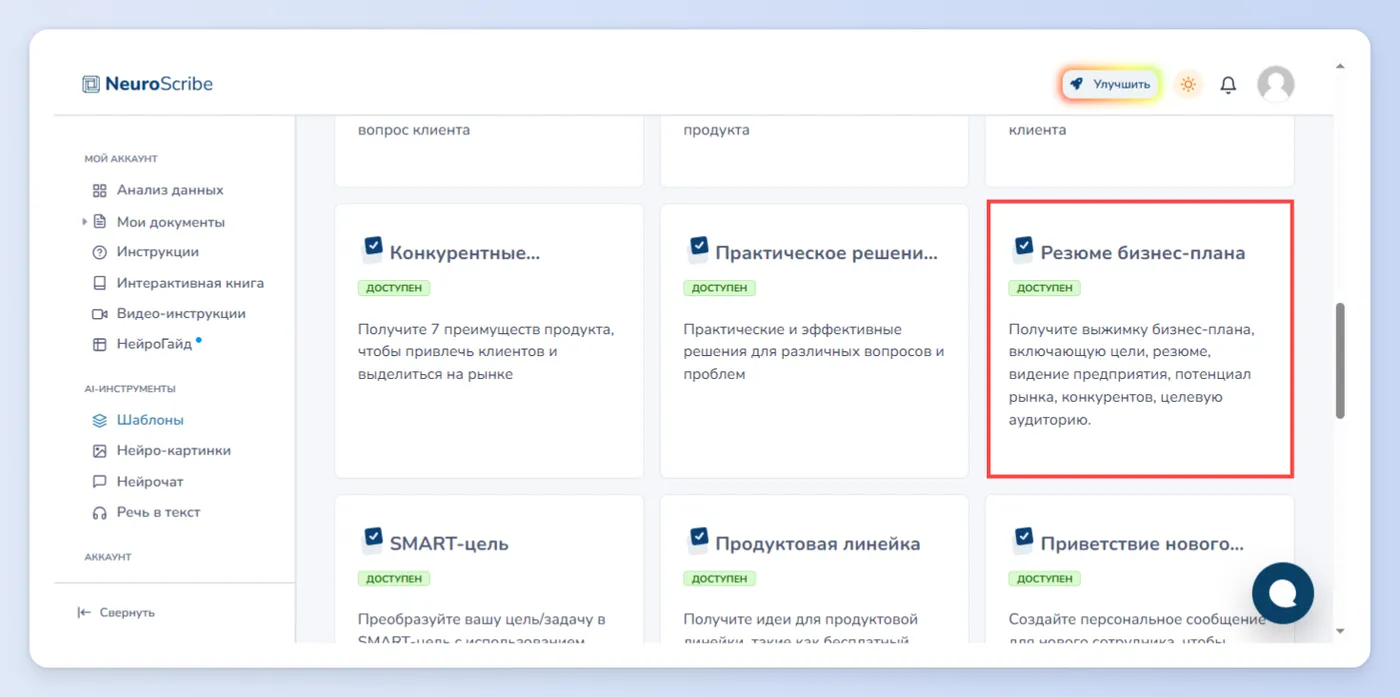Click ДОСТУПЕН badge on Практическое решение card
The image size is (1400, 697).
coord(720,288)
